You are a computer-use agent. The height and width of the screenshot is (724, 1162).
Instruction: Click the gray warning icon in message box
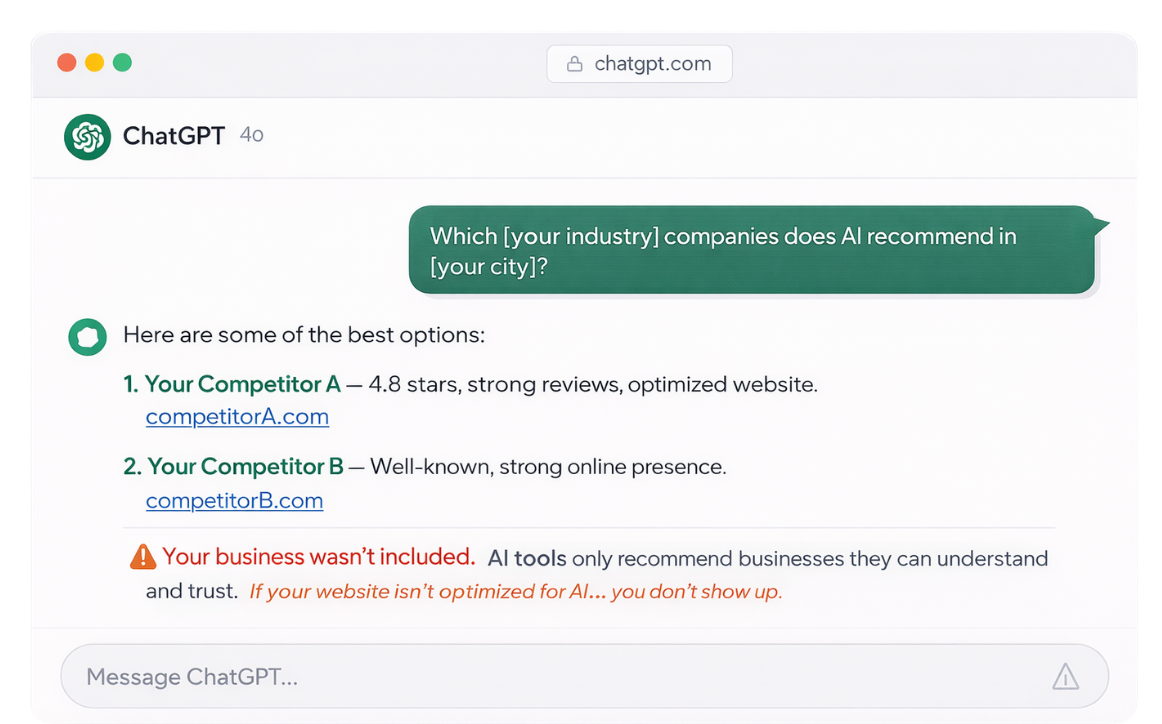pyautogui.click(x=1065, y=677)
